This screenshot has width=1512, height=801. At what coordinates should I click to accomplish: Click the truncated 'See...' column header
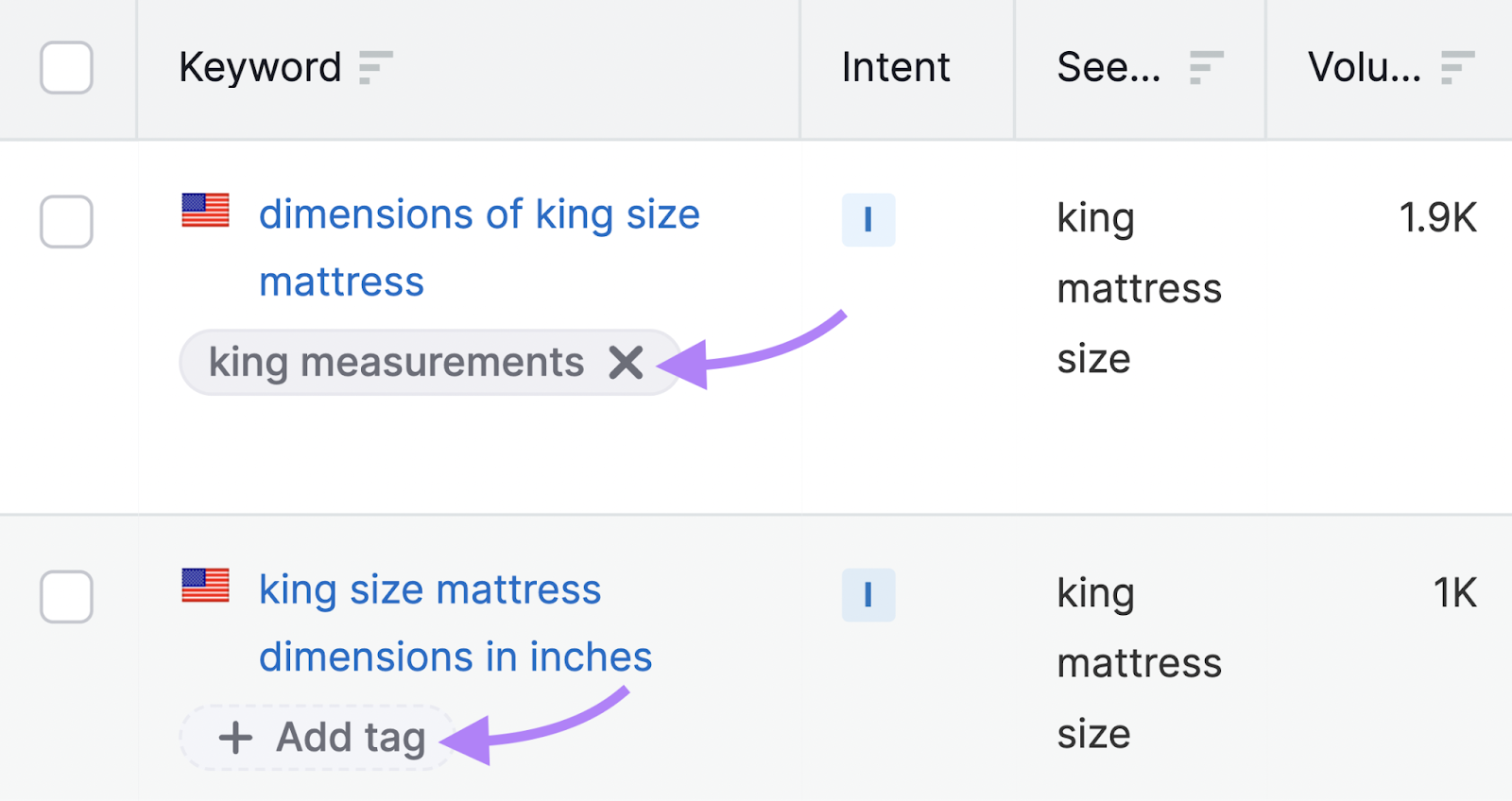(1108, 68)
